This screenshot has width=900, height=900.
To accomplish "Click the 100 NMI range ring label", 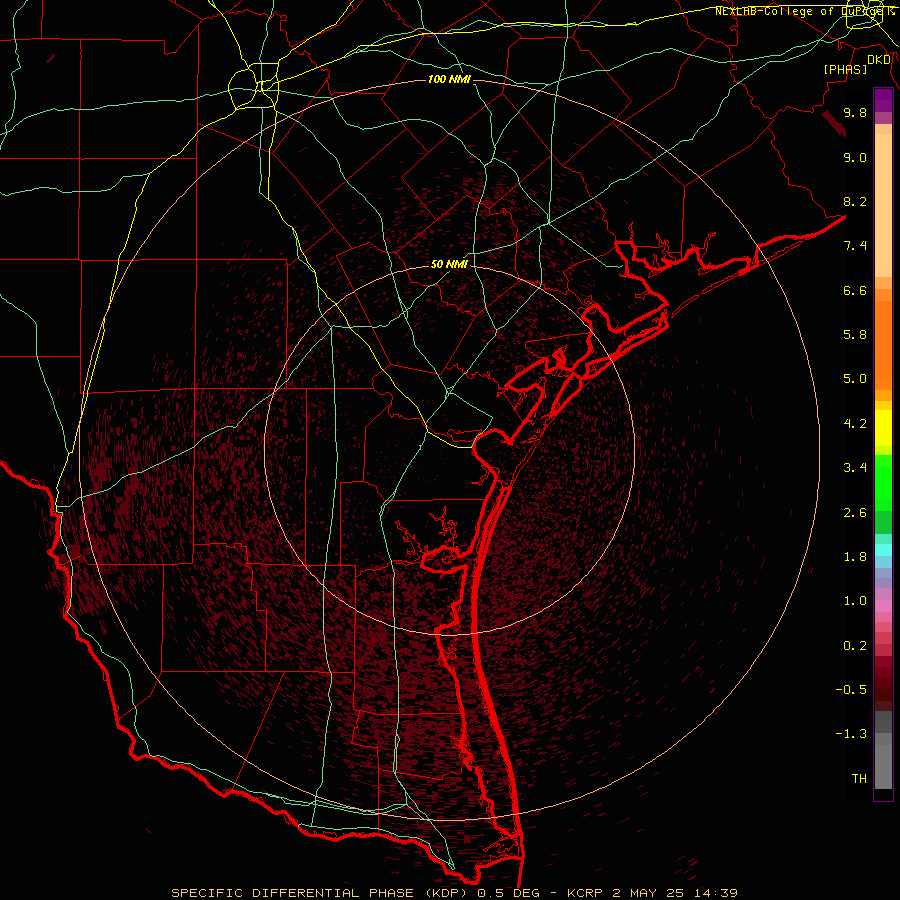I will pyautogui.click(x=449, y=79).
